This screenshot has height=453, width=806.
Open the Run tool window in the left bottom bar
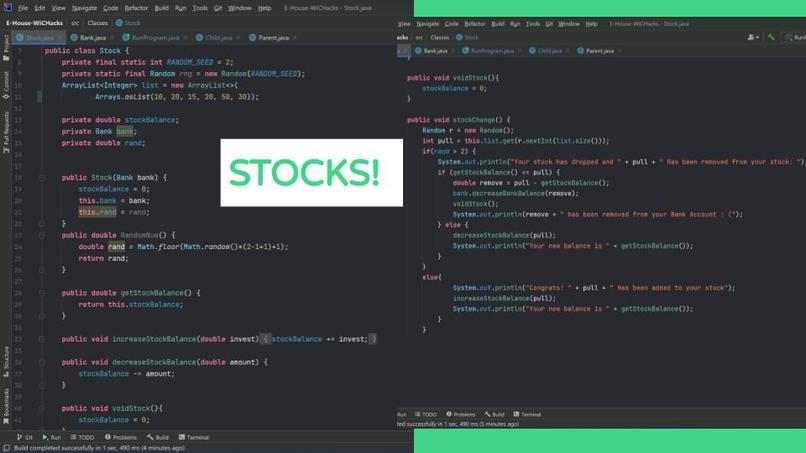pyautogui.click(x=51, y=438)
